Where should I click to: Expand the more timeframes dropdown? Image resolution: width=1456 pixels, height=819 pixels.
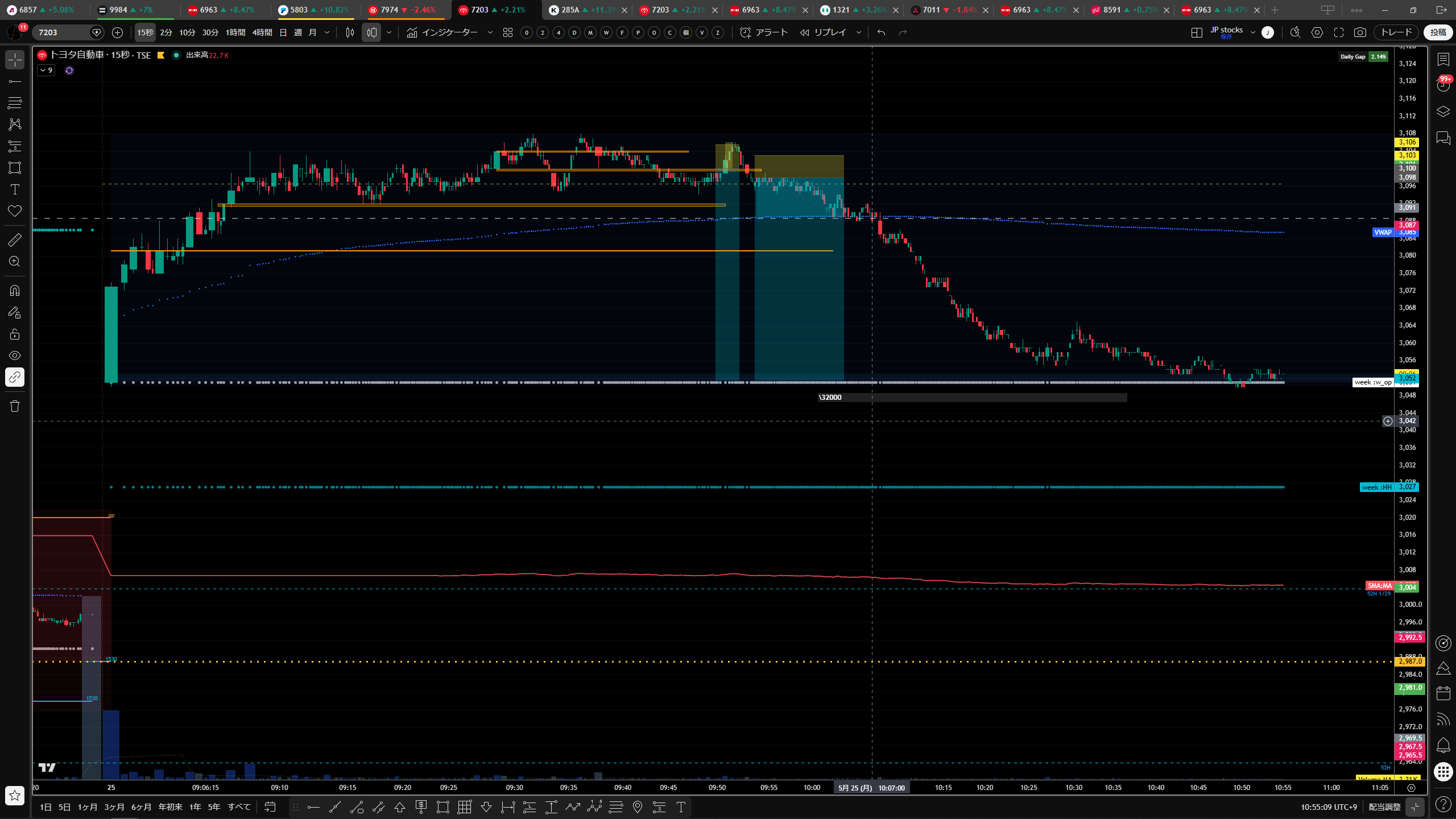[327, 32]
